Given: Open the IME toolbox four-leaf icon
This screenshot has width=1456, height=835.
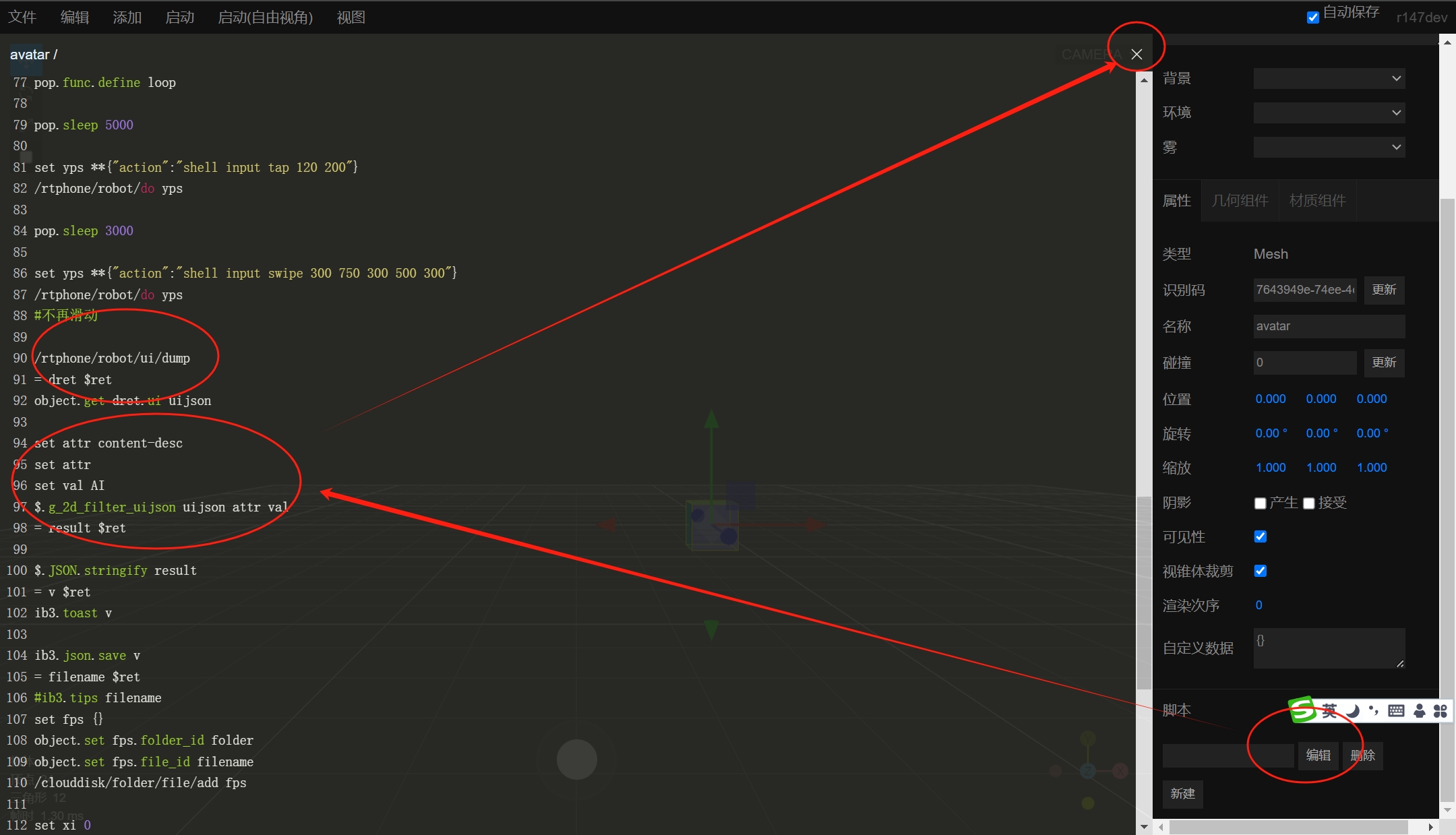Looking at the screenshot, I should pos(1440,710).
